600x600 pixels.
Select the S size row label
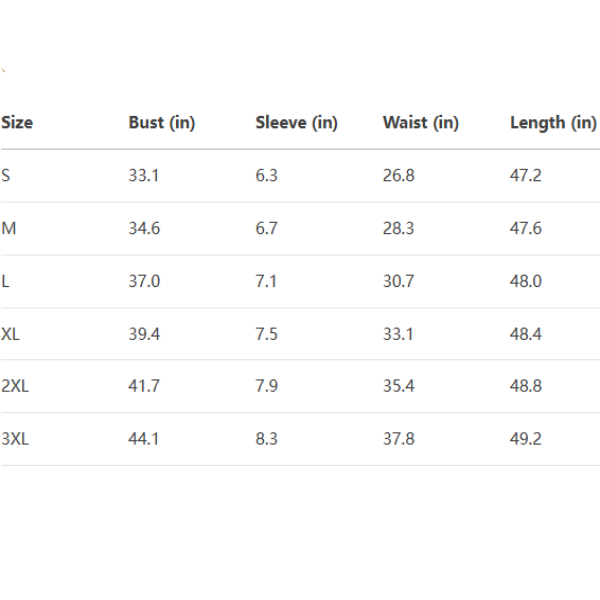coord(6,176)
